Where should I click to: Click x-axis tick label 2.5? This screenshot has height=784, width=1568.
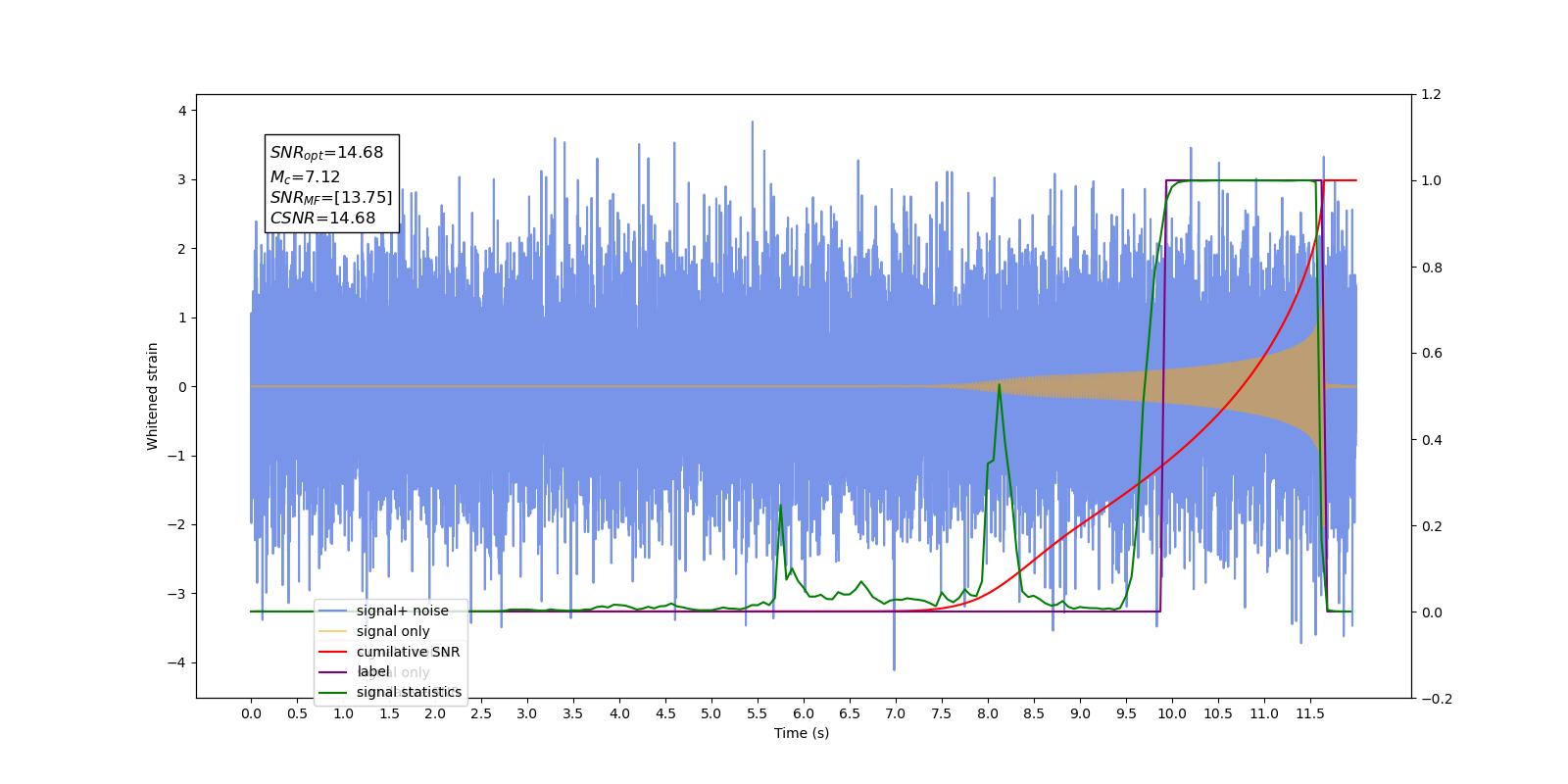tap(481, 713)
